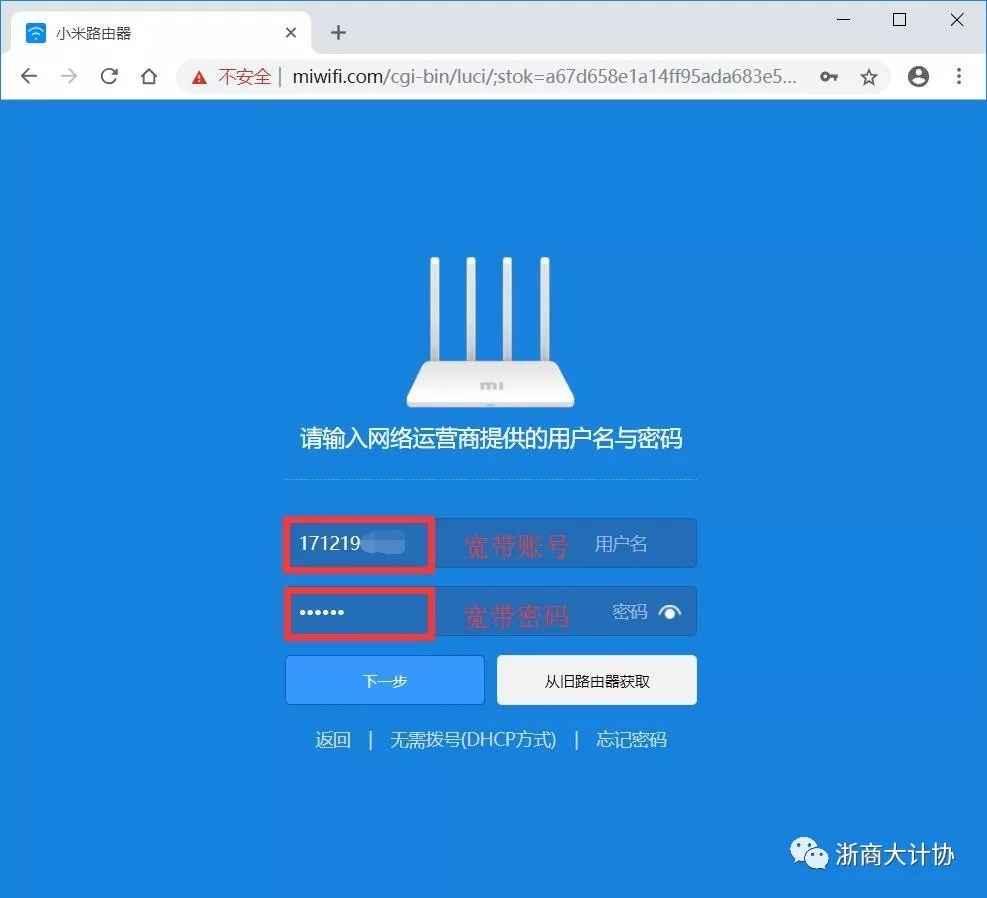
Task: Click the browser back arrow
Action: tap(29, 77)
